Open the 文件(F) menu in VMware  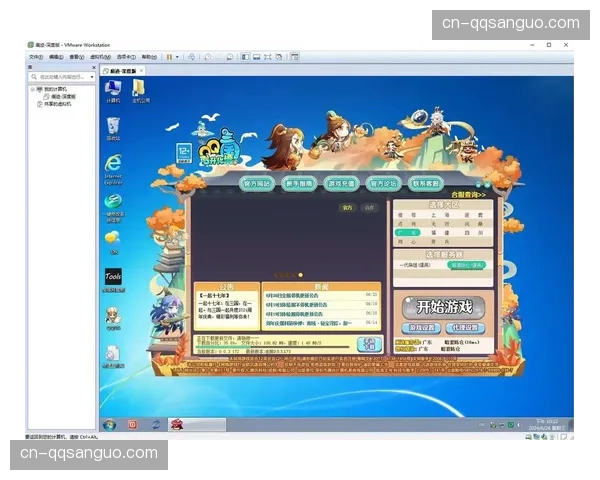[x=36, y=57]
